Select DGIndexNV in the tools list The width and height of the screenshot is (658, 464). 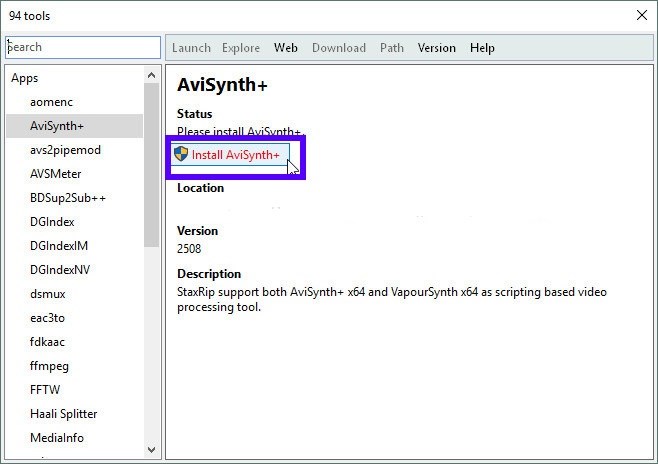(x=60, y=270)
